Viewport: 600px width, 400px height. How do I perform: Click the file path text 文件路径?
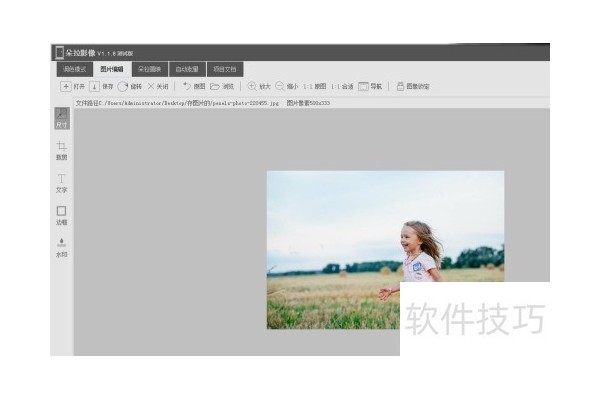coord(177,103)
